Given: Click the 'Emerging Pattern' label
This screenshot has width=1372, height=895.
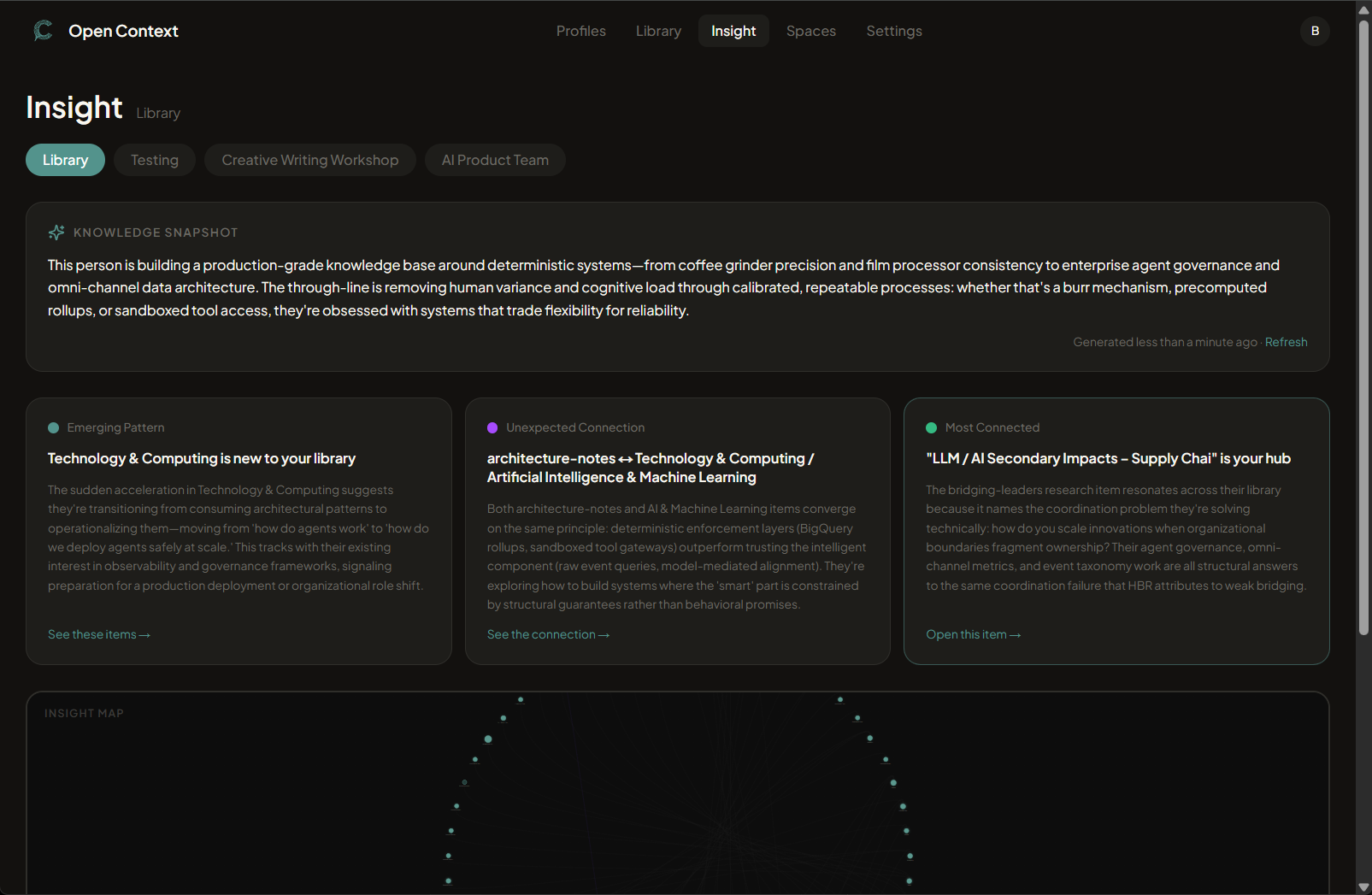Looking at the screenshot, I should tap(115, 427).
